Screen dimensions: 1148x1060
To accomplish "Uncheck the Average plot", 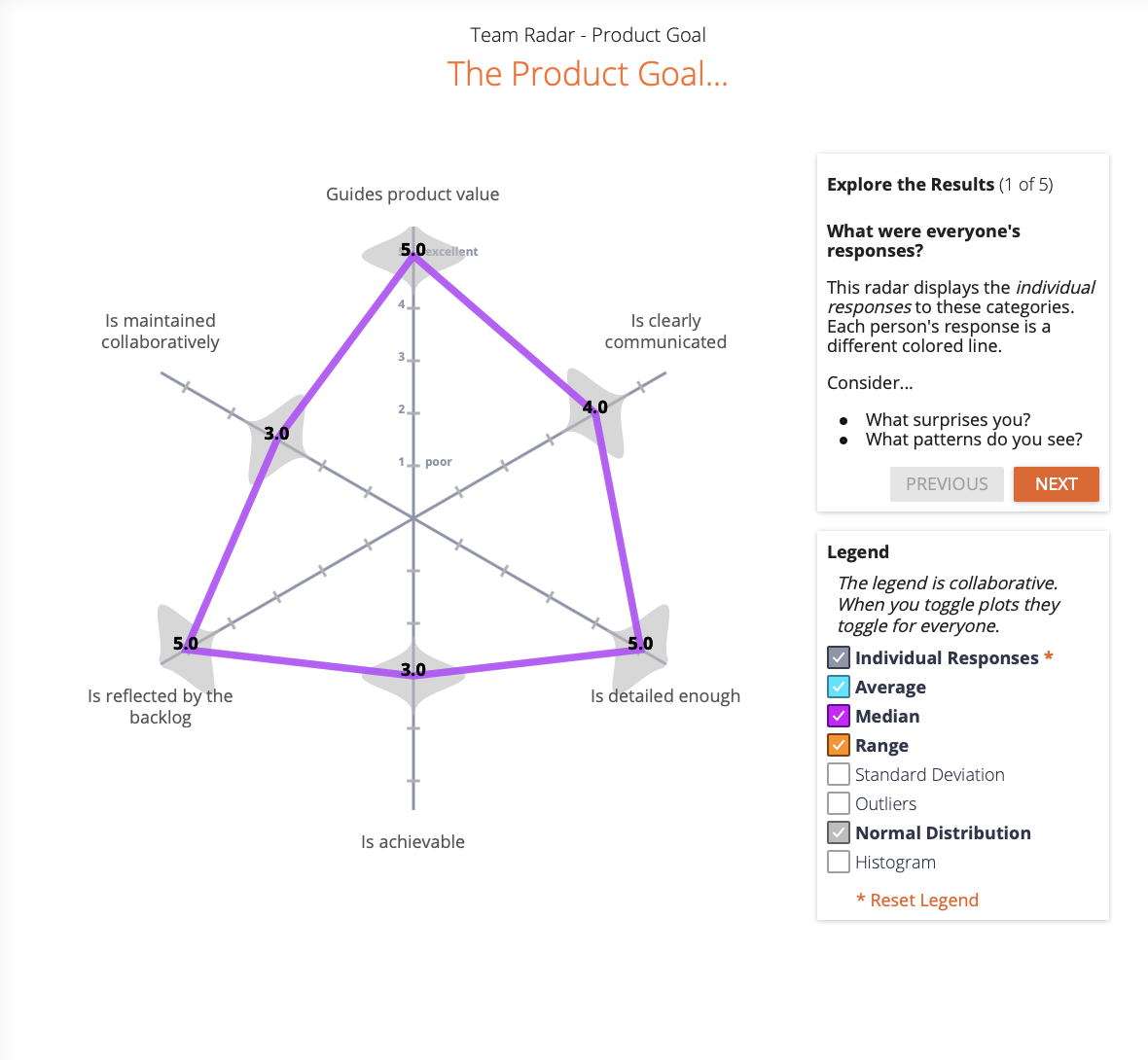I will (838, 687).
